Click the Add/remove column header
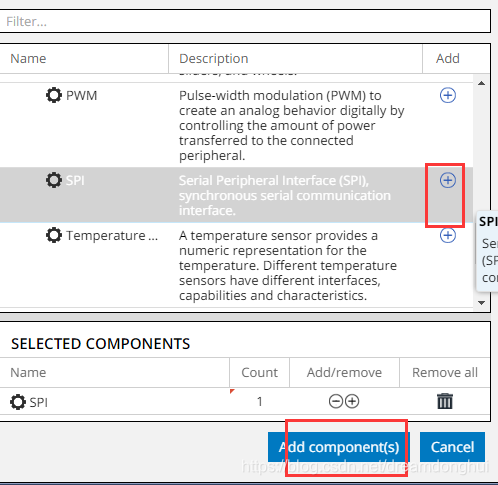The width and height of the screenshot is (498, 485). coord(344,373)
